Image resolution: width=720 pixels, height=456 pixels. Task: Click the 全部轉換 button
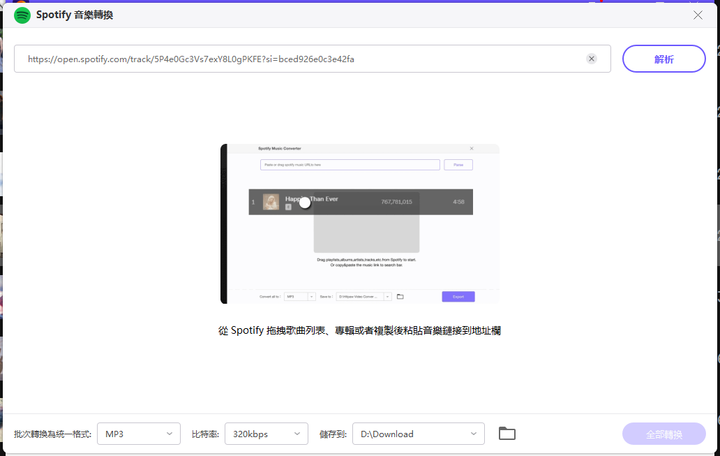tap(664, 434)
